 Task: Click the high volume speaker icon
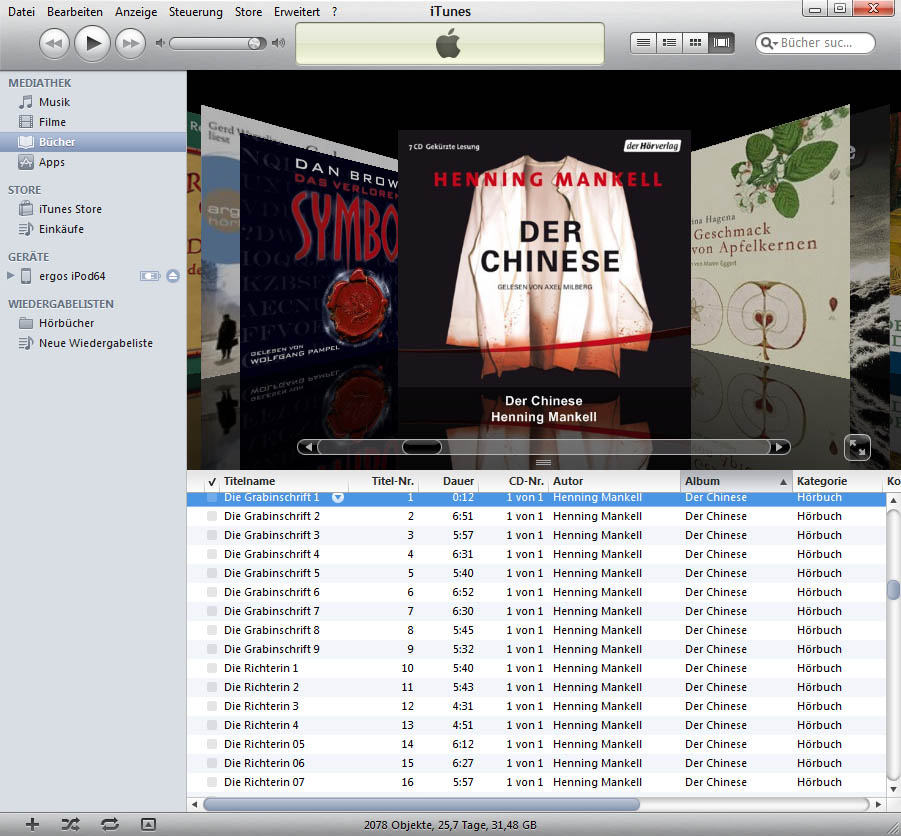pyautogui.click(x=279, y=43)
